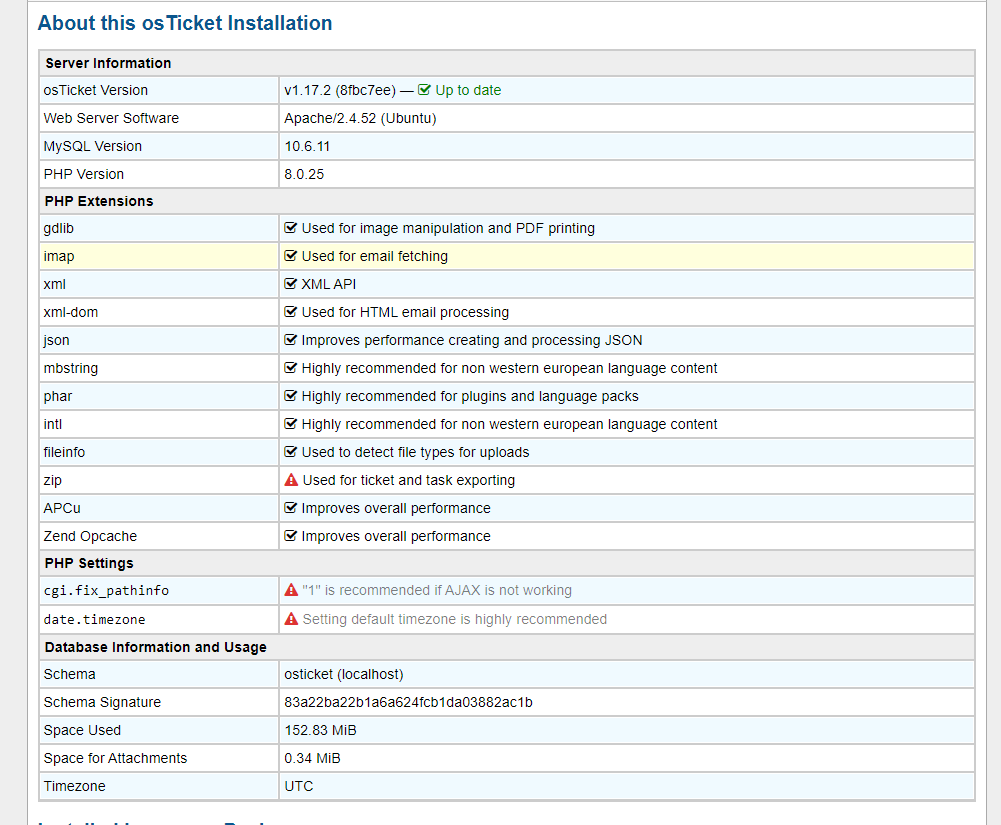
Task: Click the check icon in APCu row
Action: [291, 508]
